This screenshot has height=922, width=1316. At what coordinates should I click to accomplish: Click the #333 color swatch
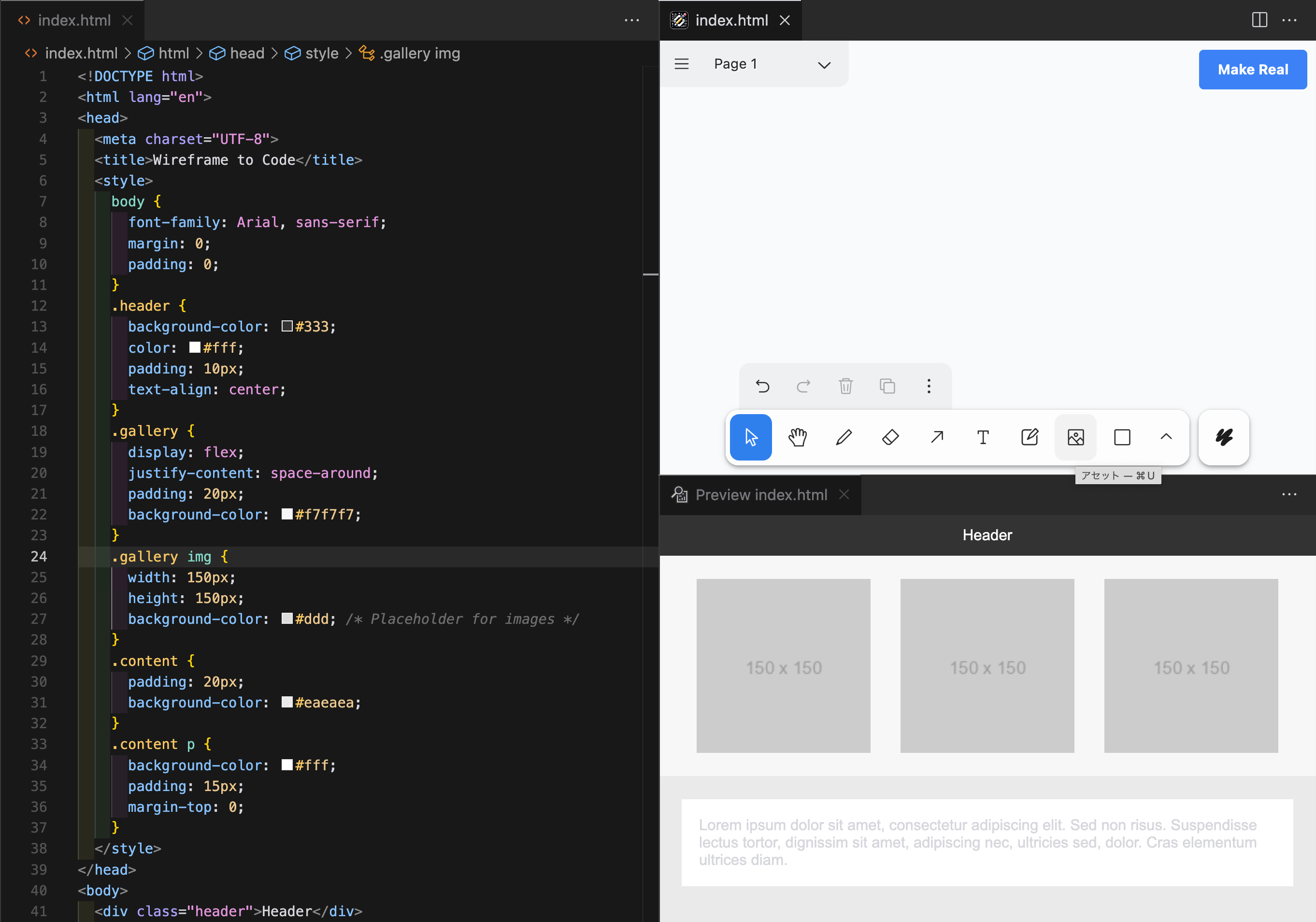pyautogui.click(x=287, y=326)
